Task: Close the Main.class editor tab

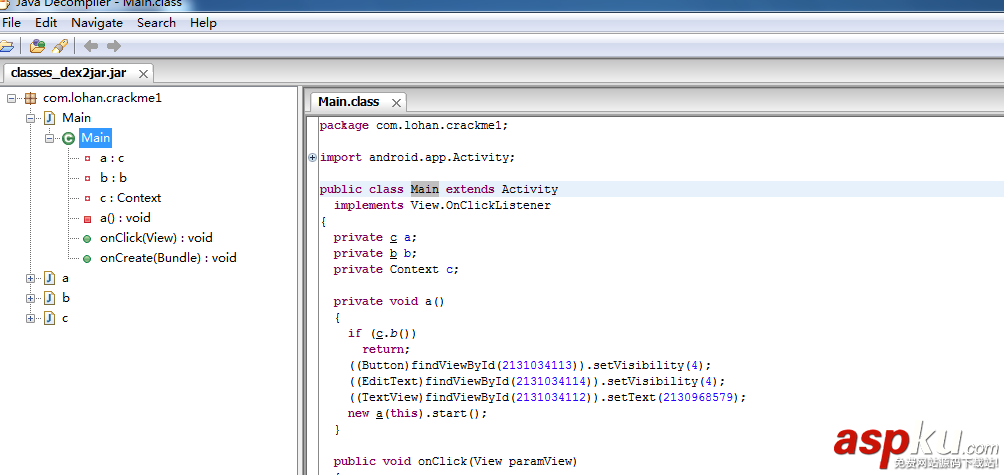Action: tap(396, 102)
